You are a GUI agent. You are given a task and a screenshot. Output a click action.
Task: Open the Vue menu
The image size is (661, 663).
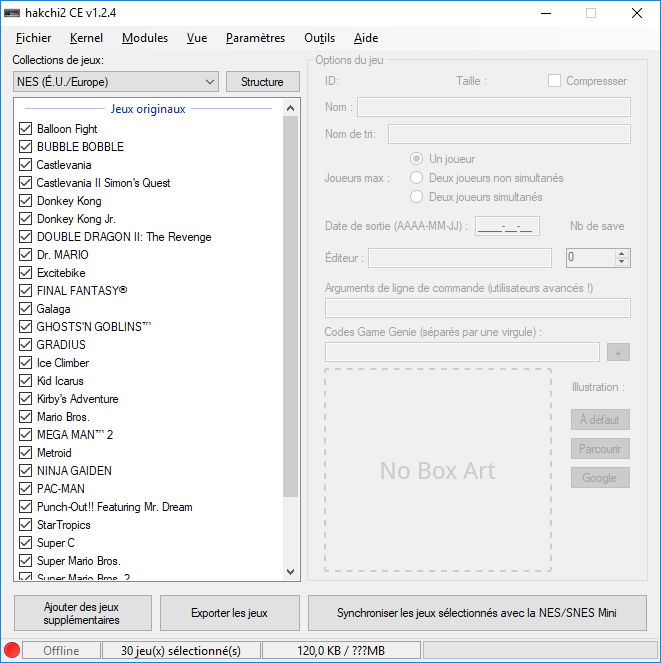197,38
